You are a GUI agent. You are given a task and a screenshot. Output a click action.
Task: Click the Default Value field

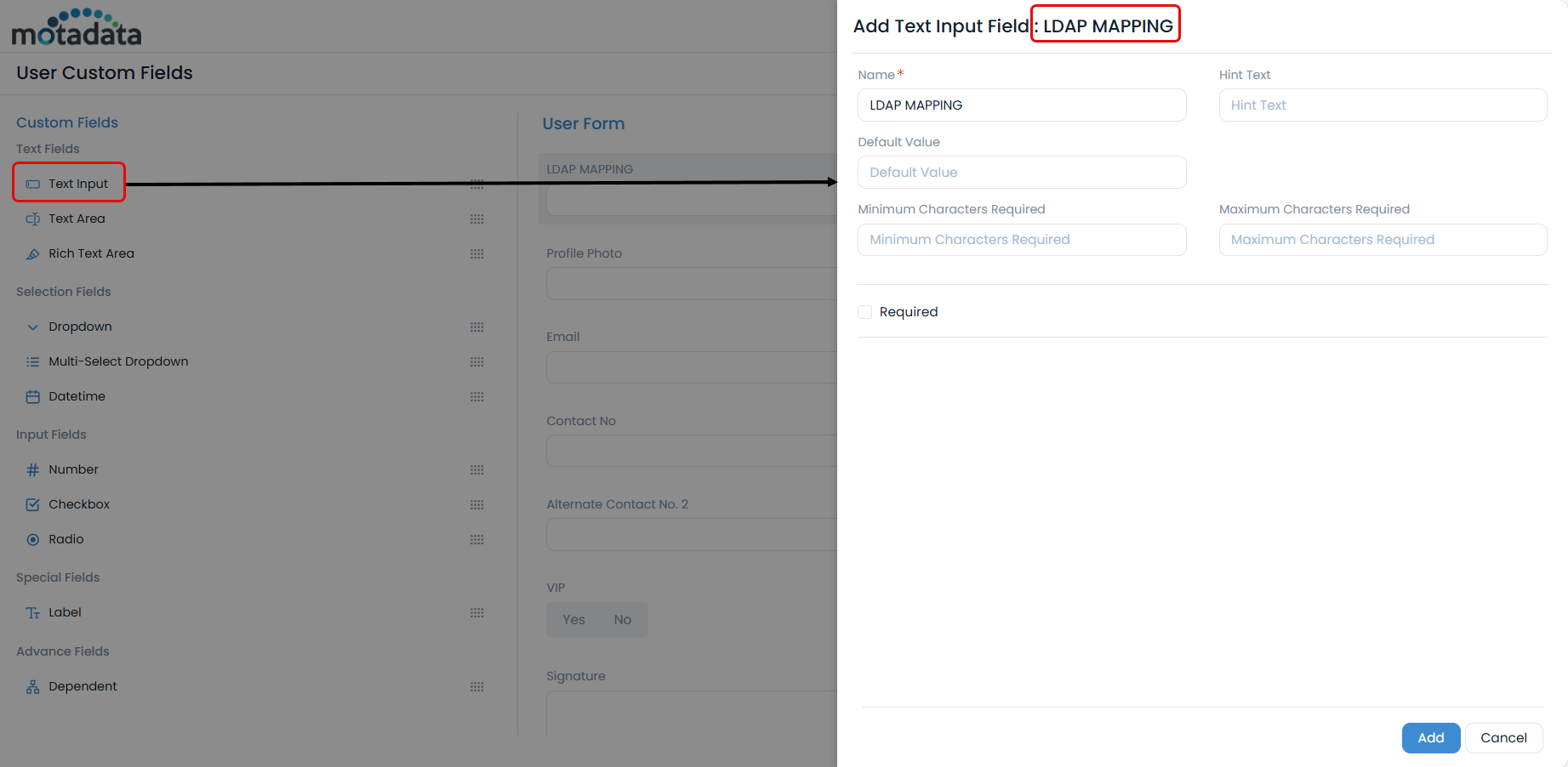(x=1022, y=173)
